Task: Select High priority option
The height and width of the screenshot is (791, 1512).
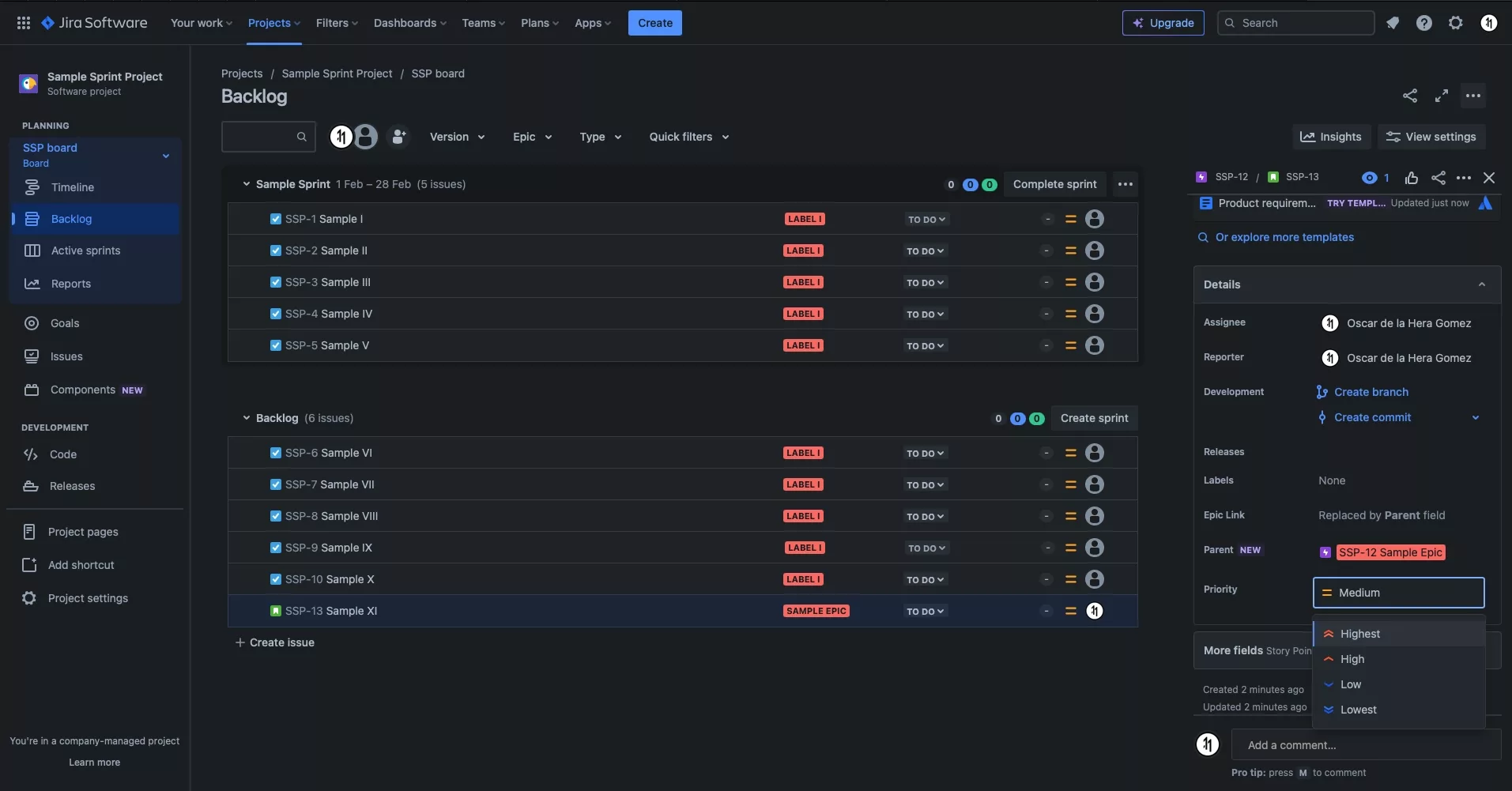Action: [x=1399, y=659]
